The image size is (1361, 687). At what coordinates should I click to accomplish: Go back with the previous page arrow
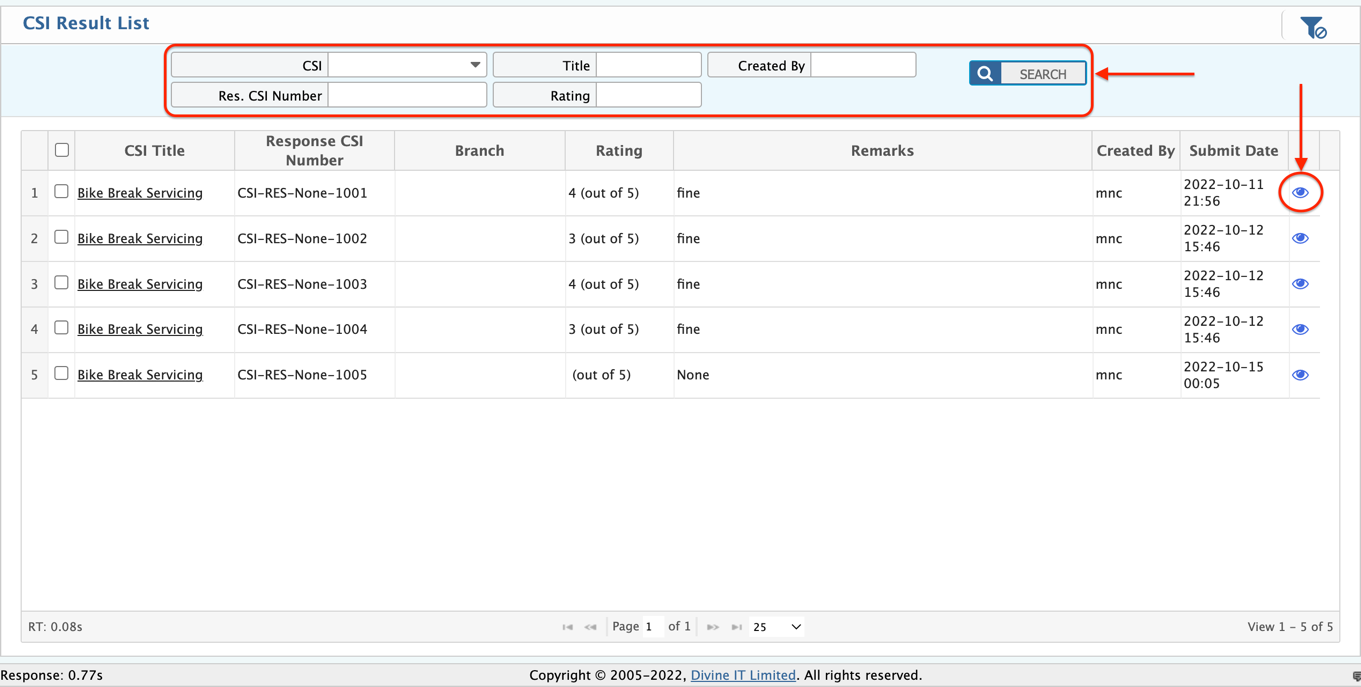(592, 626)
